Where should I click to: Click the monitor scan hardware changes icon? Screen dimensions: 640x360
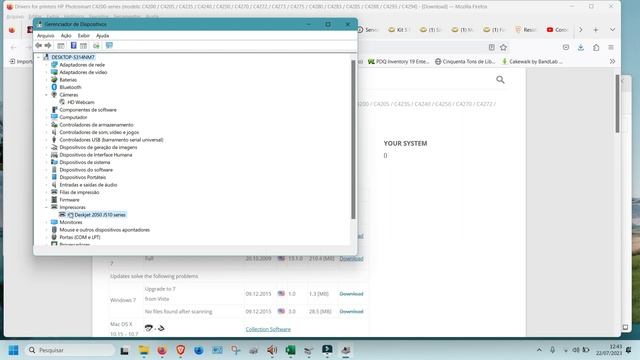(x=109, y=45)
